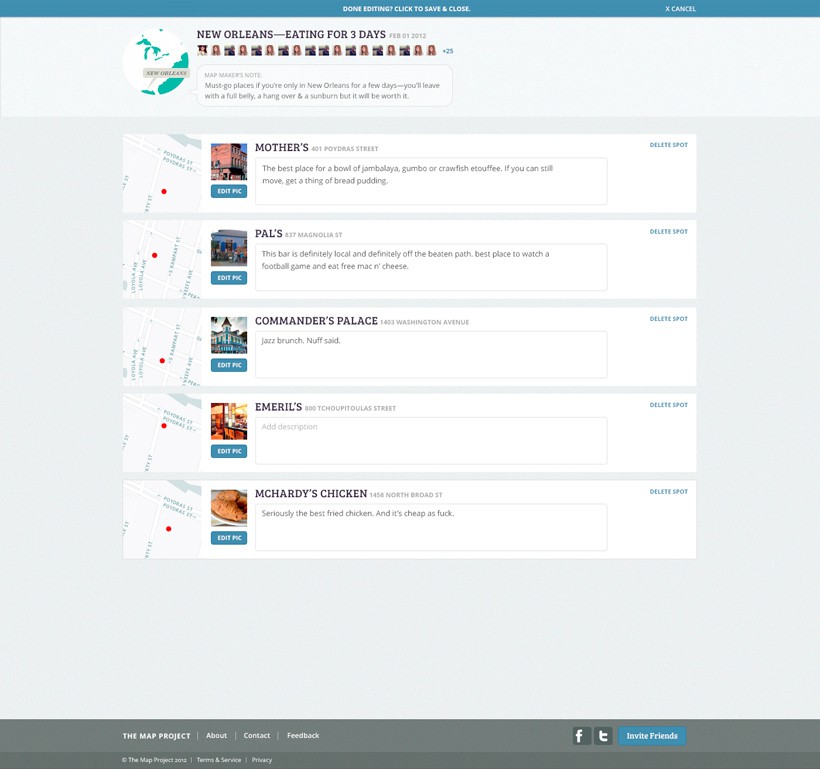Click McHardy's Chicken description field
This screenshot has height=769, width=820.
tap(431, 527)
